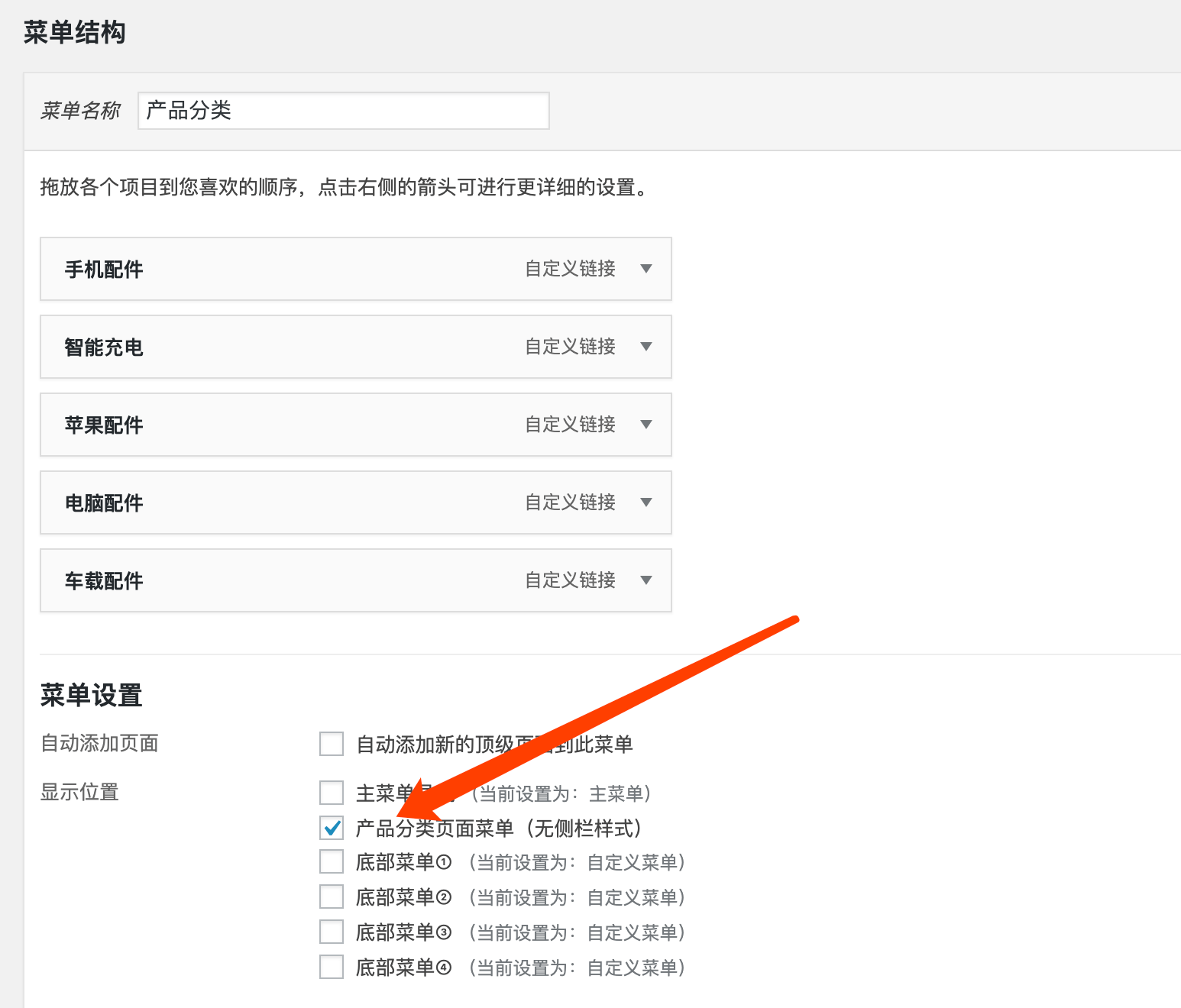The height and width of the screenshot is (1008, 1181).
Task: Expand the 车载配件 item settings arrow
Action: coord(646,580)
